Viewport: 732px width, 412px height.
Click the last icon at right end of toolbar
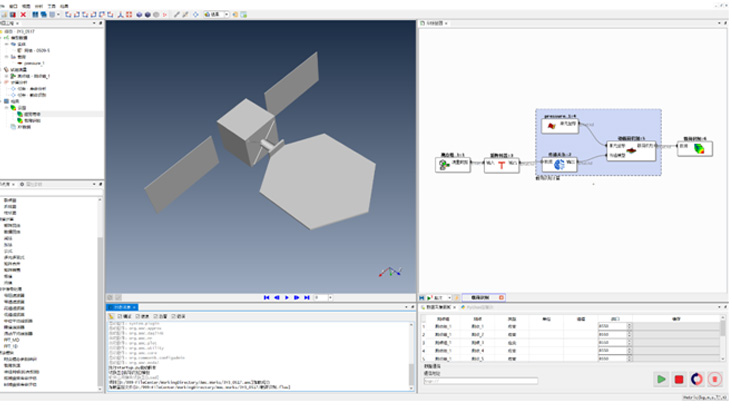pos(244,15)
